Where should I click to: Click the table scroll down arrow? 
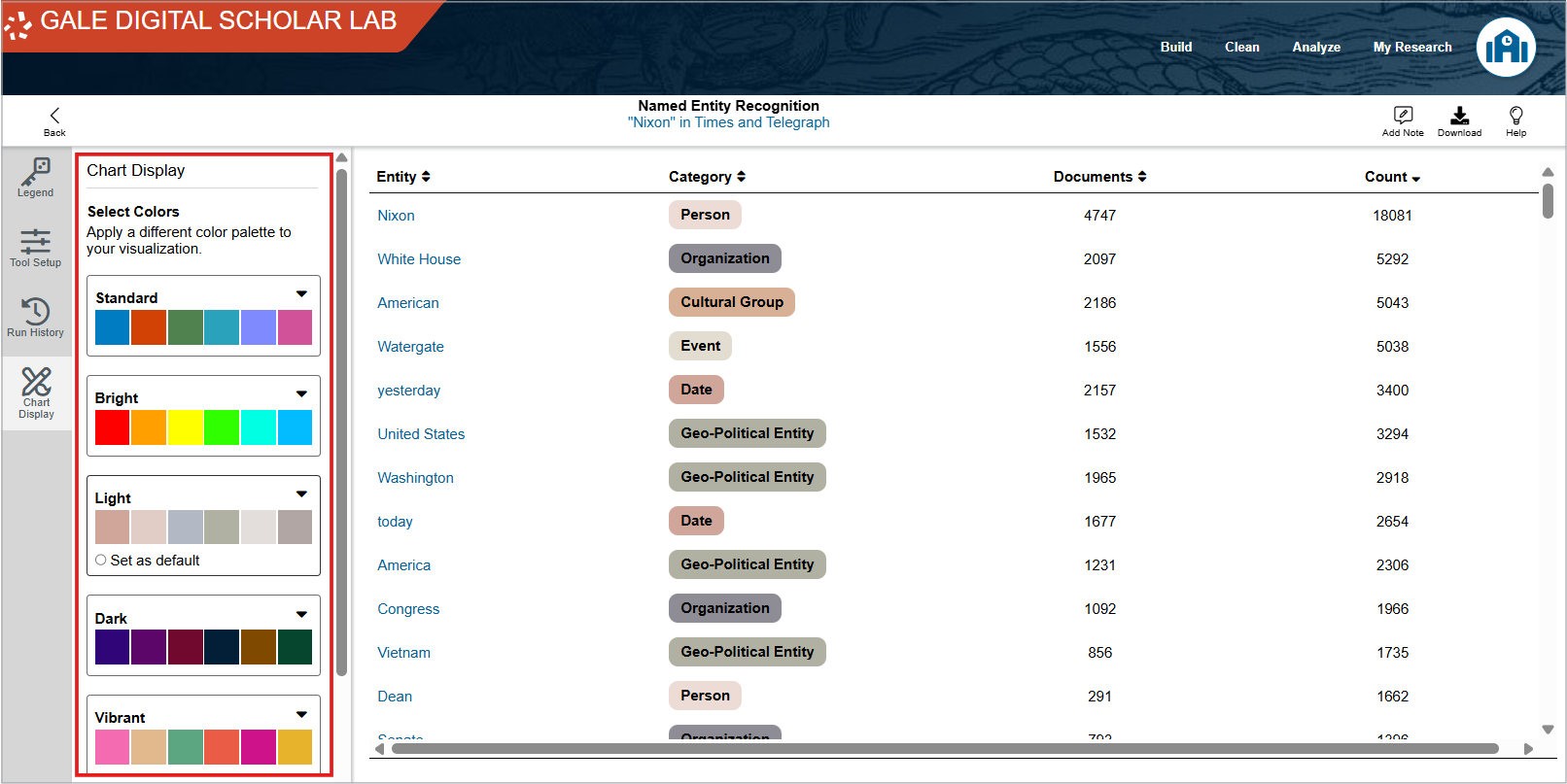click(x=1548, y=729)
